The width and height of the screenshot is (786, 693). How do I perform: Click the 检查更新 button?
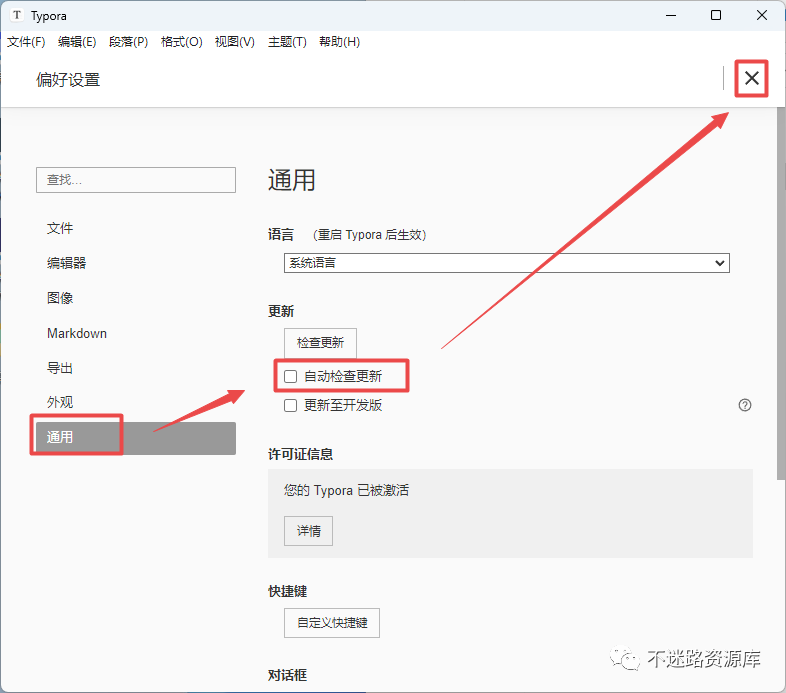point(320,342)
